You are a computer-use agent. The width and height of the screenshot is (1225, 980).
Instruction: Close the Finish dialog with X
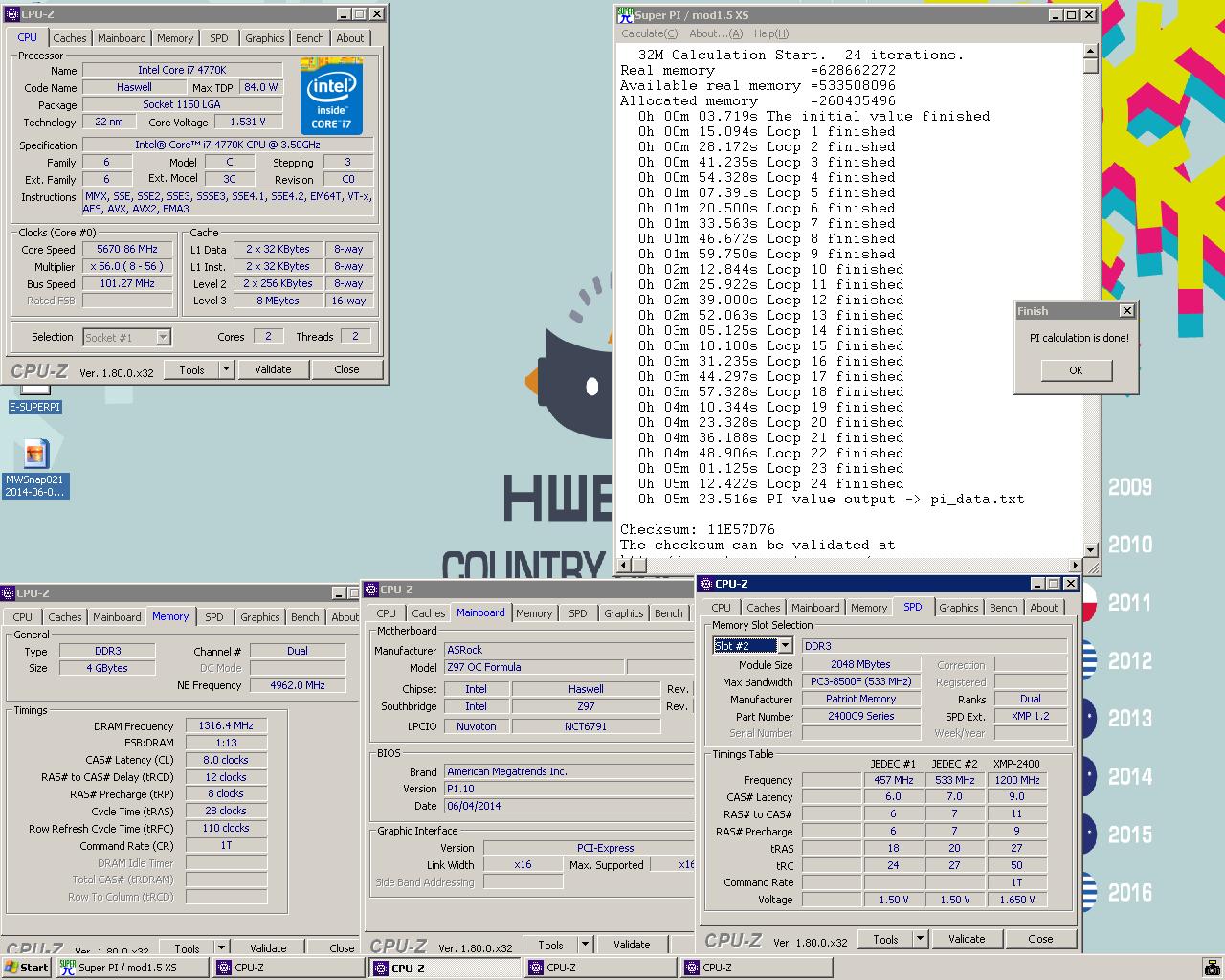pyautogui.click(x=1126, y=310)
